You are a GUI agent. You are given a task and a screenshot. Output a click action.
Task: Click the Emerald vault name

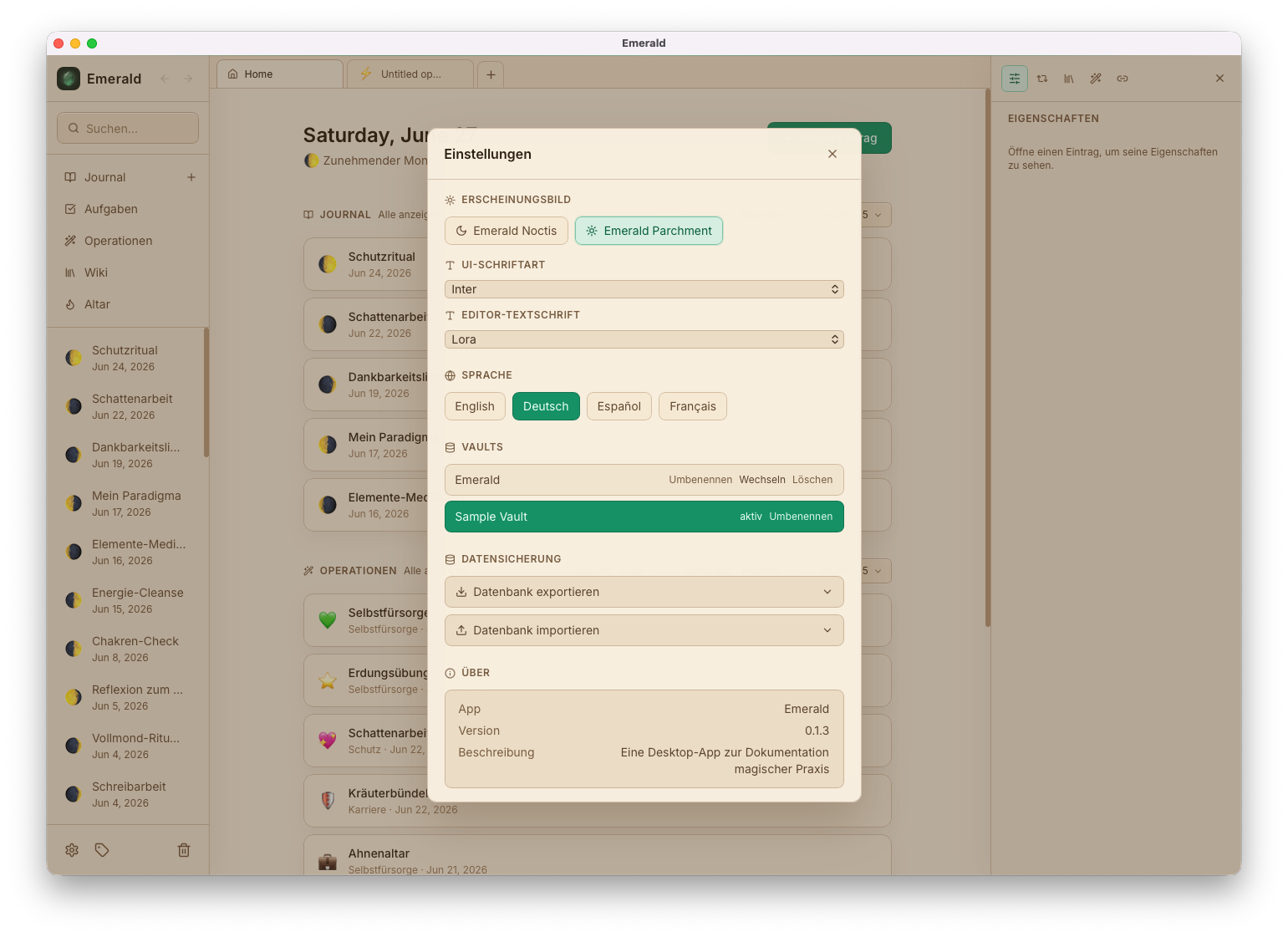(477, 480)
